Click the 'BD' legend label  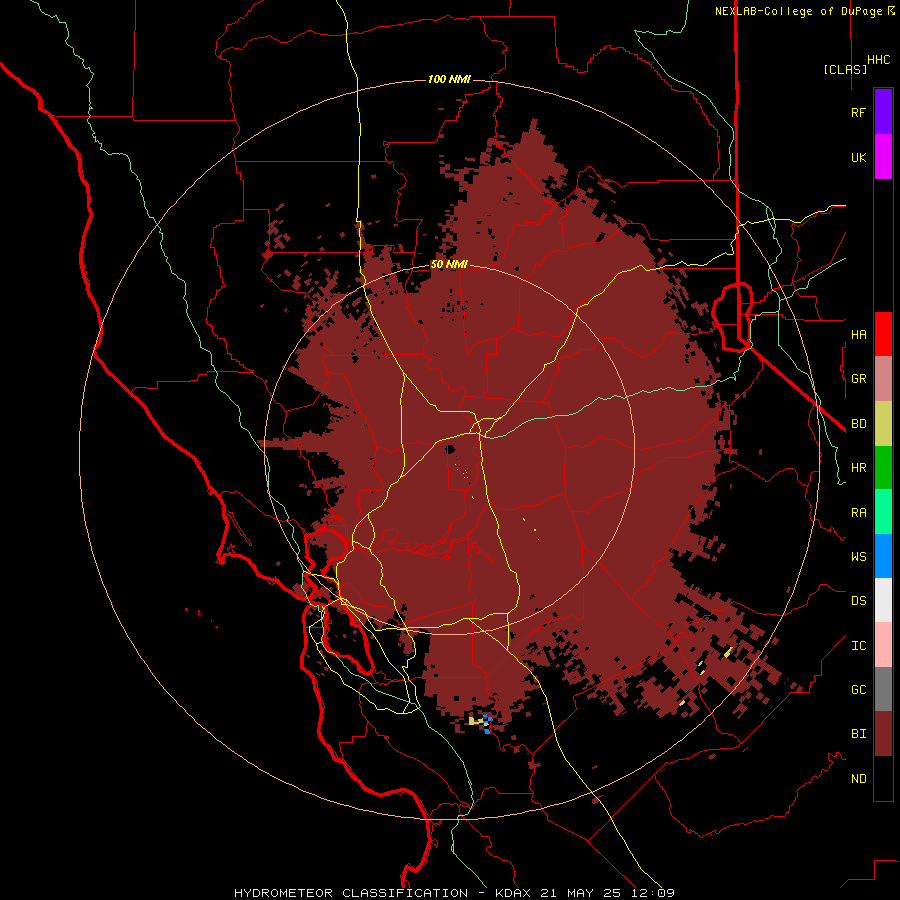coord(858,424)
